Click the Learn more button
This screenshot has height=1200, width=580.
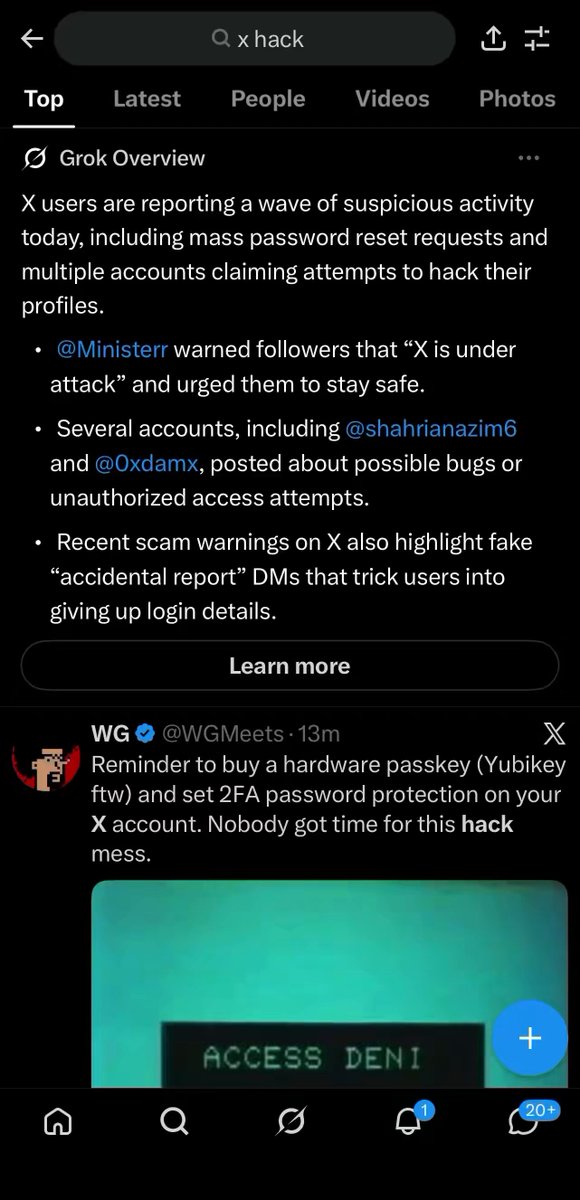coord(290,666)
